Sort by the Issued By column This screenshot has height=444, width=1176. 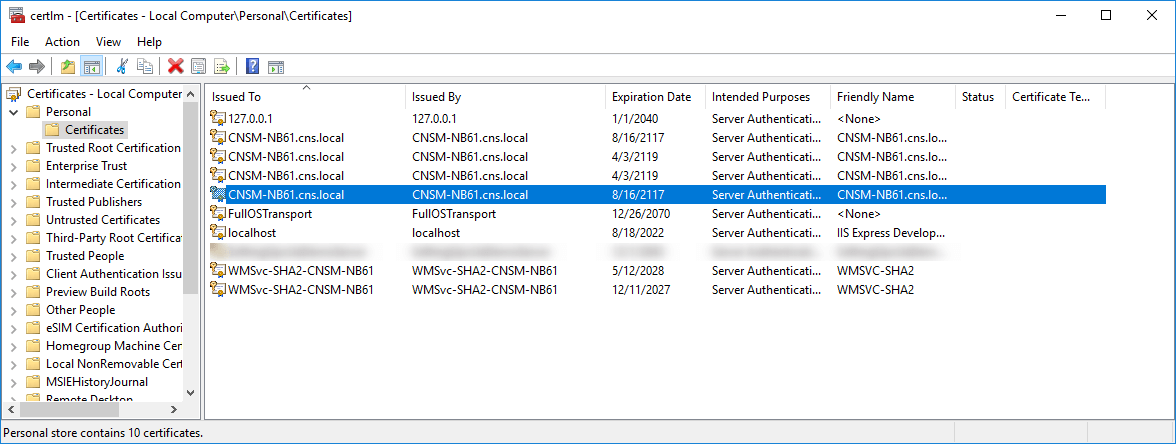tap(506, 97)
